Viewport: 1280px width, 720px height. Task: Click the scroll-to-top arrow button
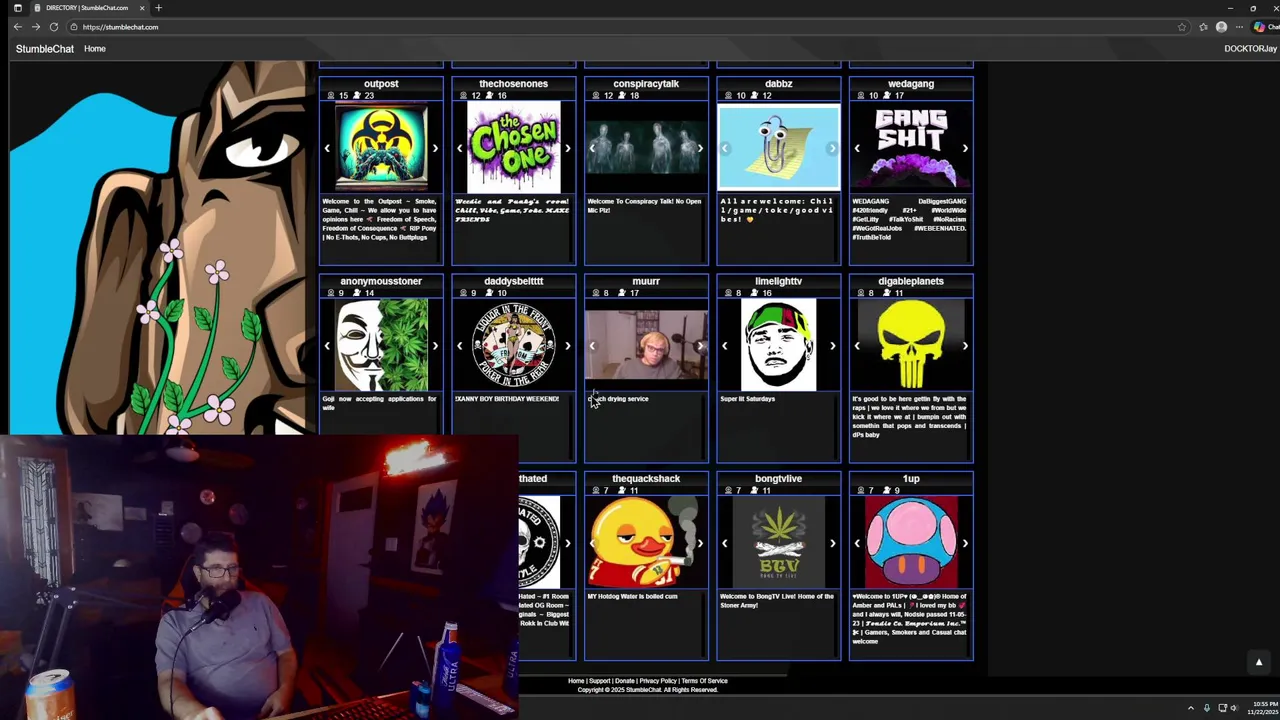(x=1259, y=662)
